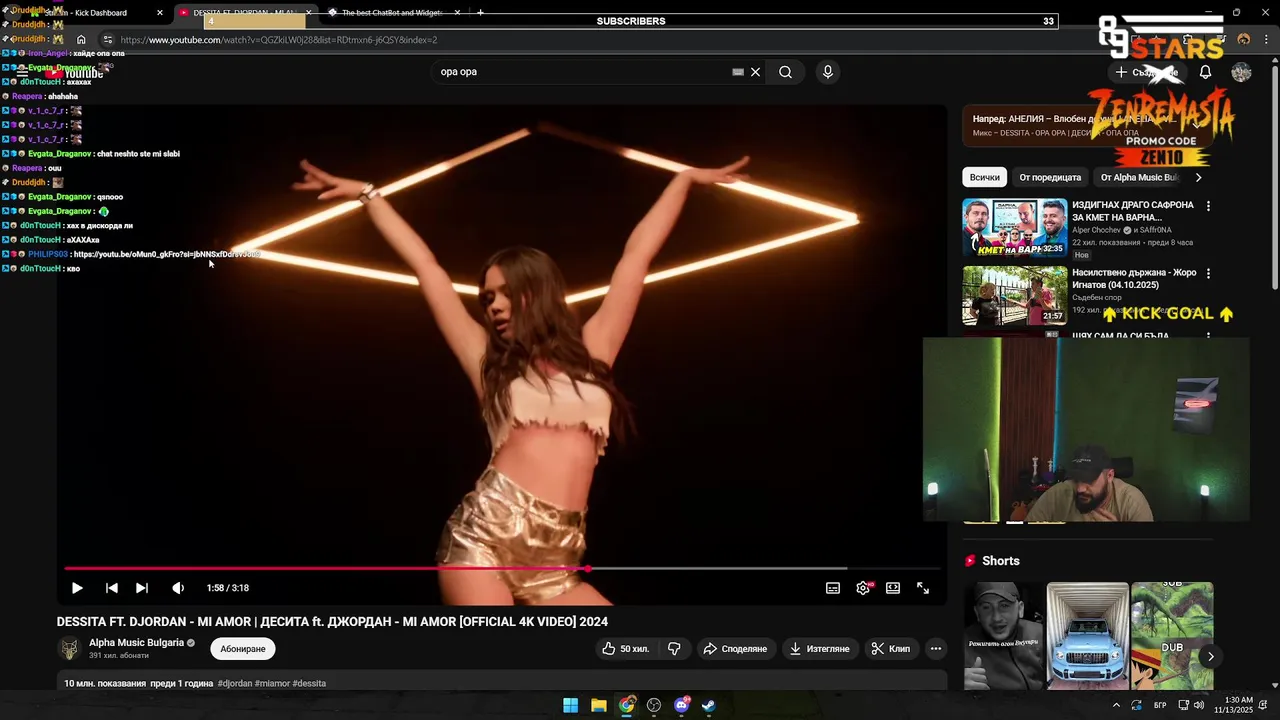Select the От Alpha Music Bulgaria chip
Viewport: 1280px width, 720px height.
click(x=1139, y=177)
